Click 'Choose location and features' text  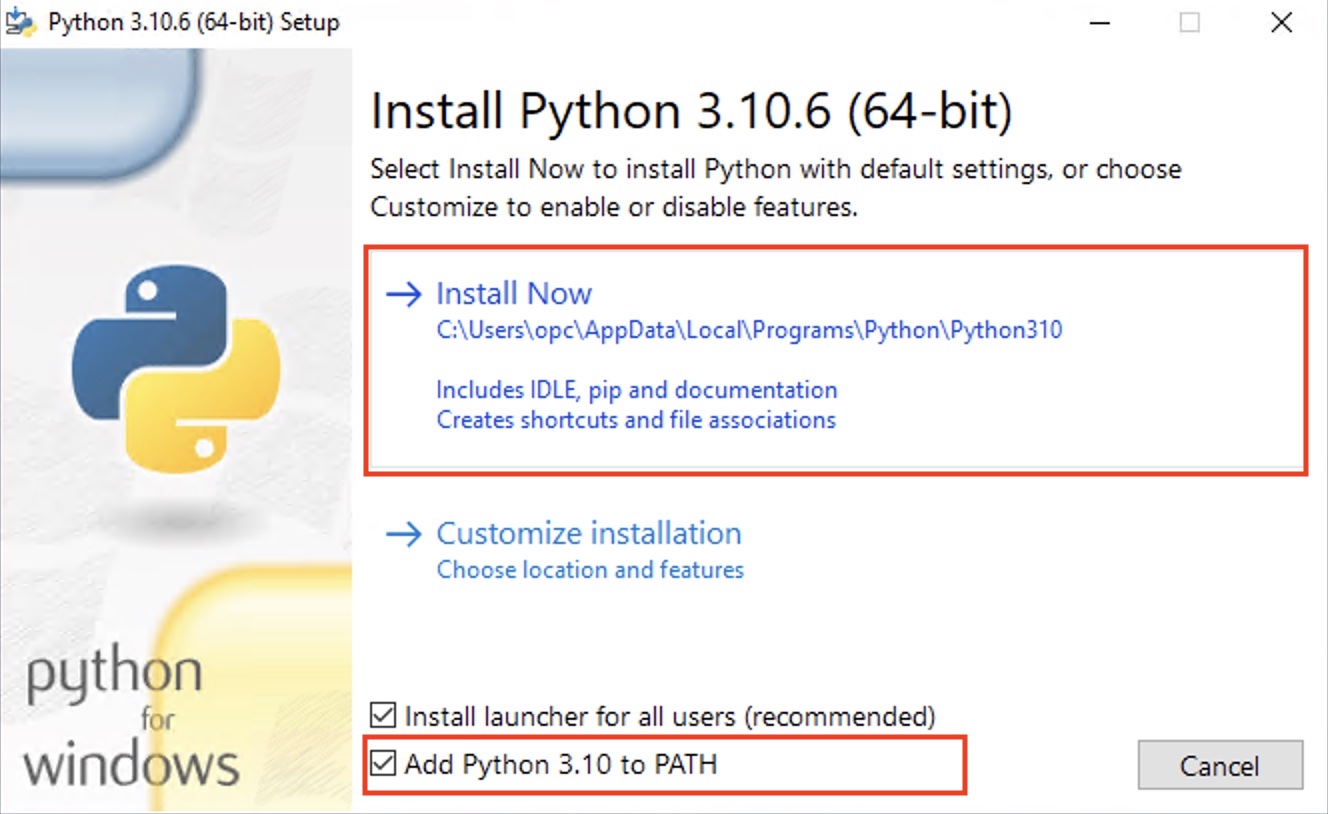click(590, 570)
